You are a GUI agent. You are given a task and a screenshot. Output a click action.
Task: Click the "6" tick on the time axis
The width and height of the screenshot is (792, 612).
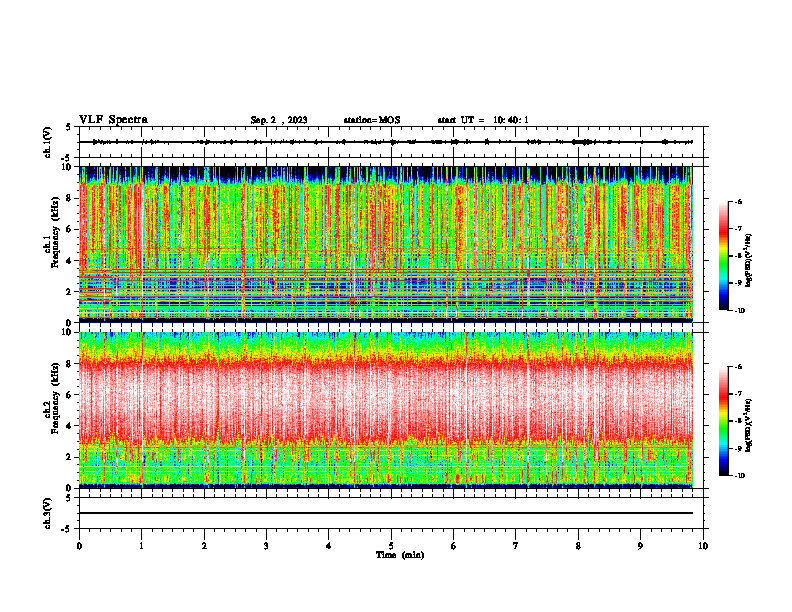tap(454, 546)
